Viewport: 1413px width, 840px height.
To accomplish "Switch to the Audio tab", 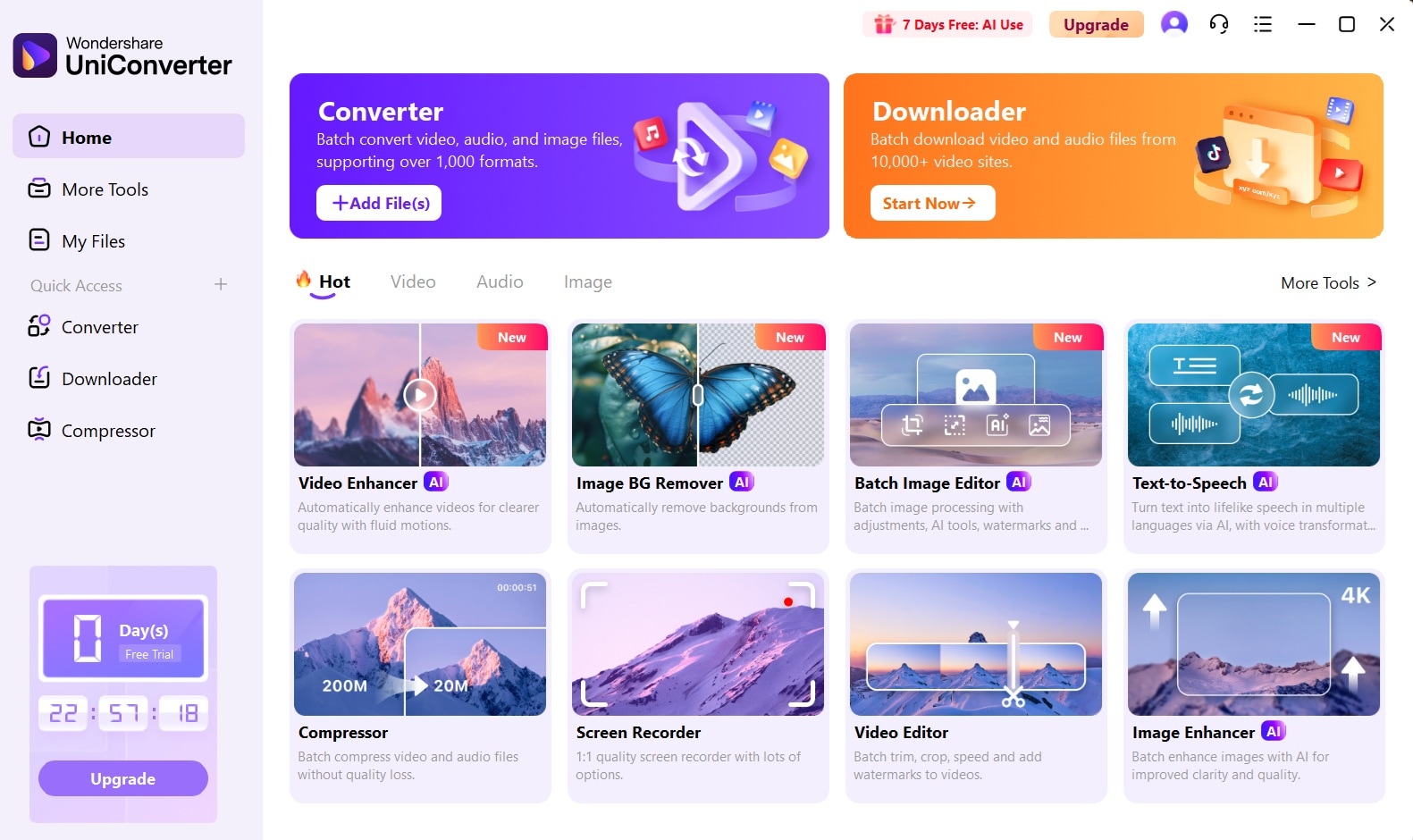I will 500,281.
